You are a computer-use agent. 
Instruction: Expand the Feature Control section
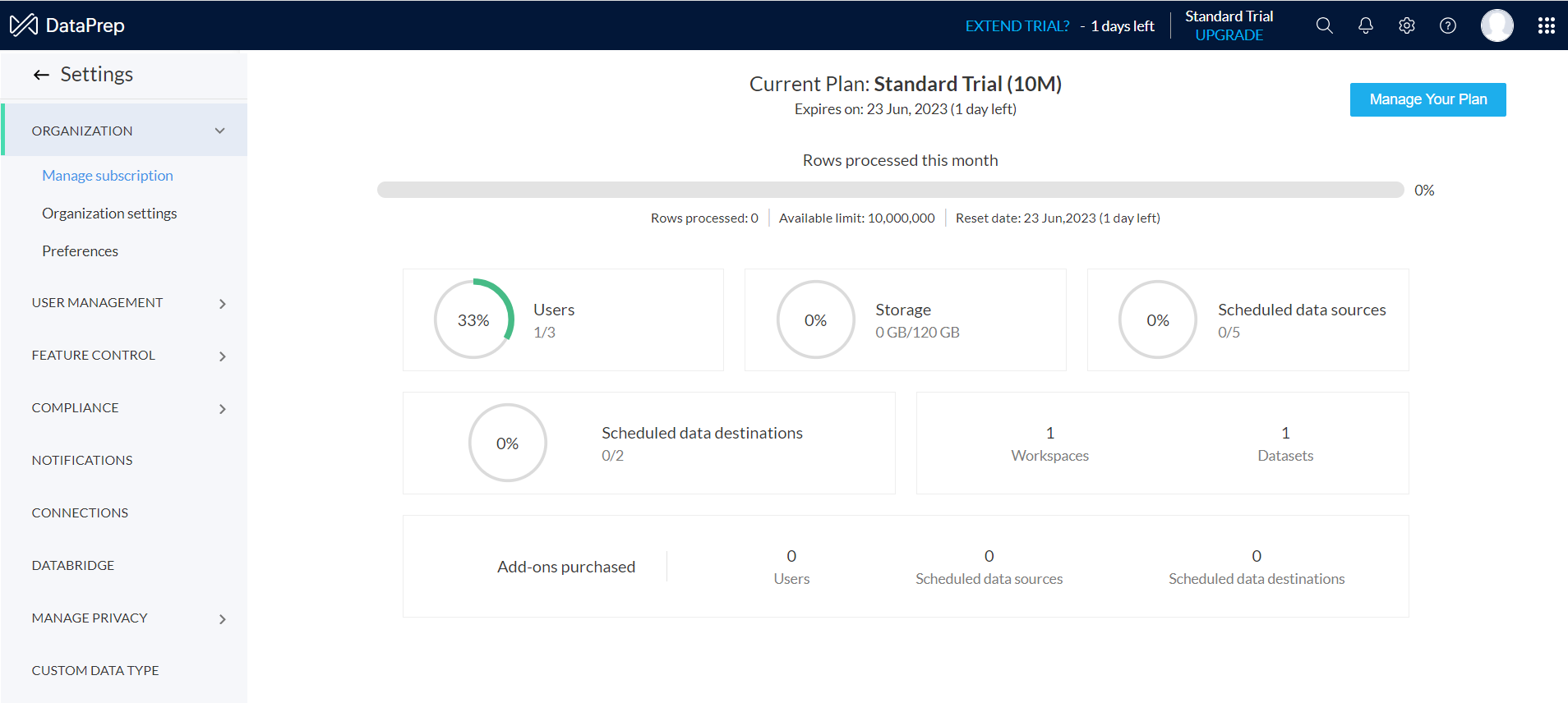222,356
